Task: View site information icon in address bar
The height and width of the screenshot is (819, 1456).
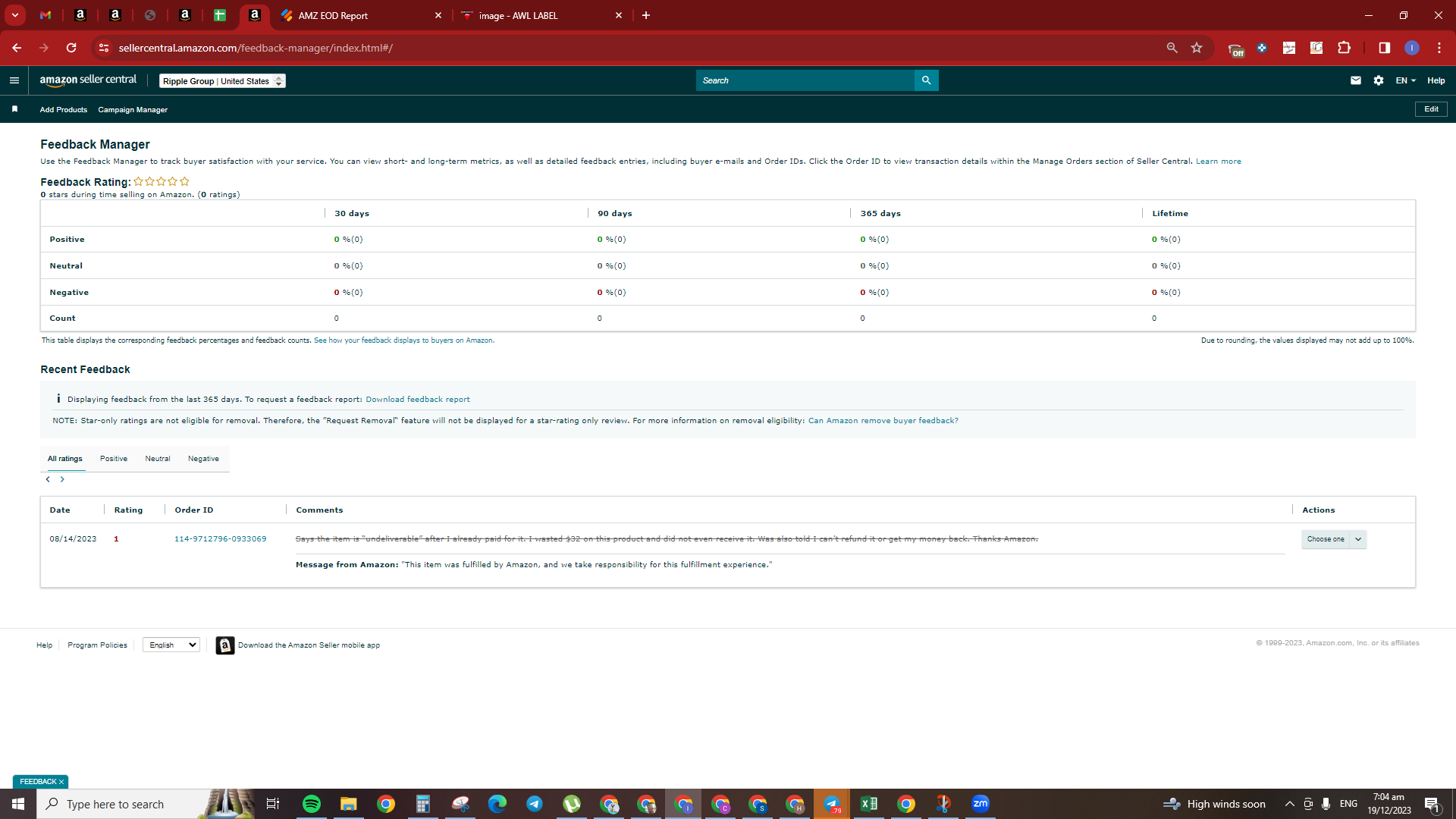Action: click(104, 48)
